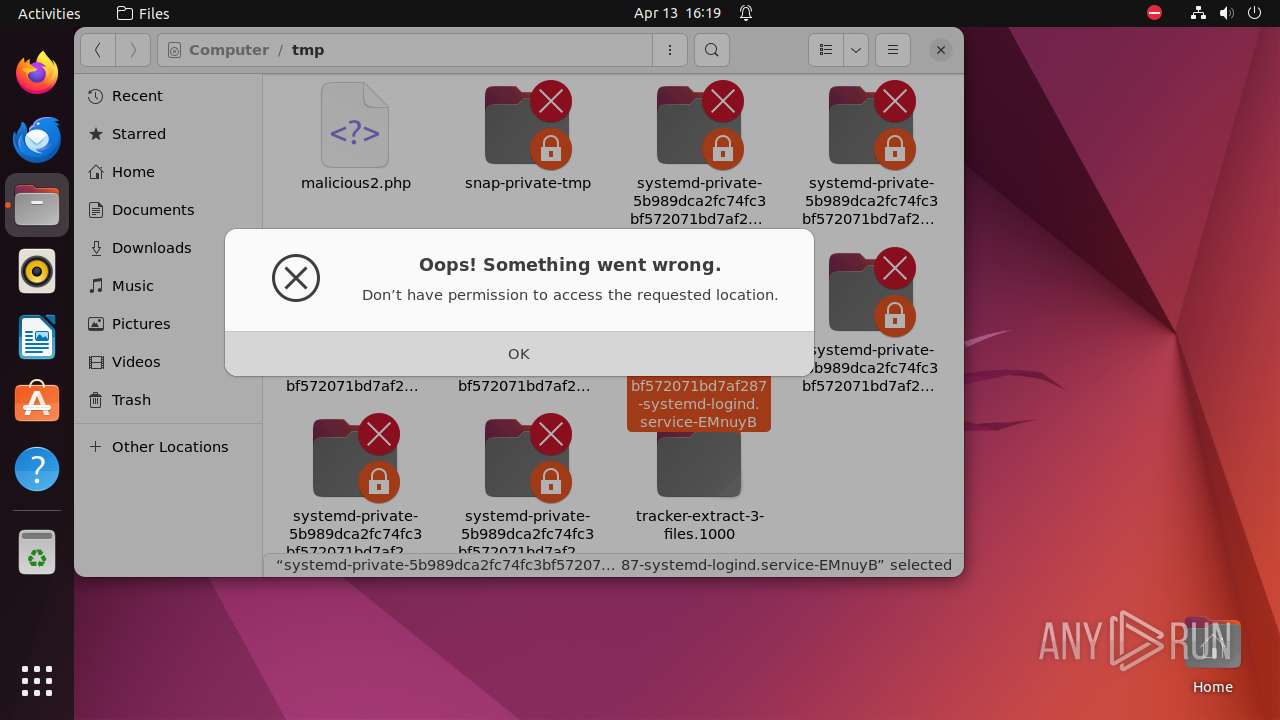Click the search button in Files
Screen dimensions: 1280x720
[x=711, y=50]
